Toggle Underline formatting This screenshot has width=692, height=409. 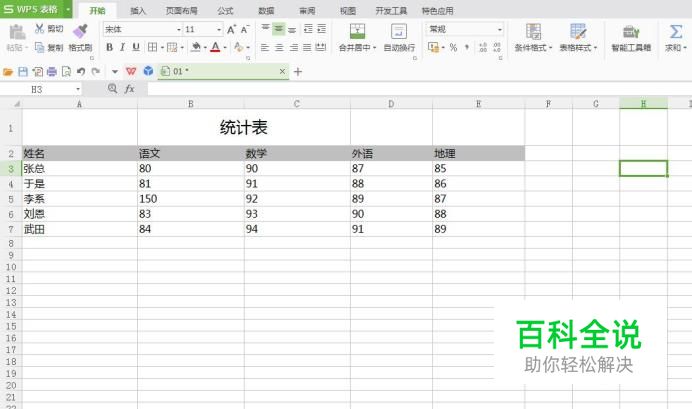(136, 47)
